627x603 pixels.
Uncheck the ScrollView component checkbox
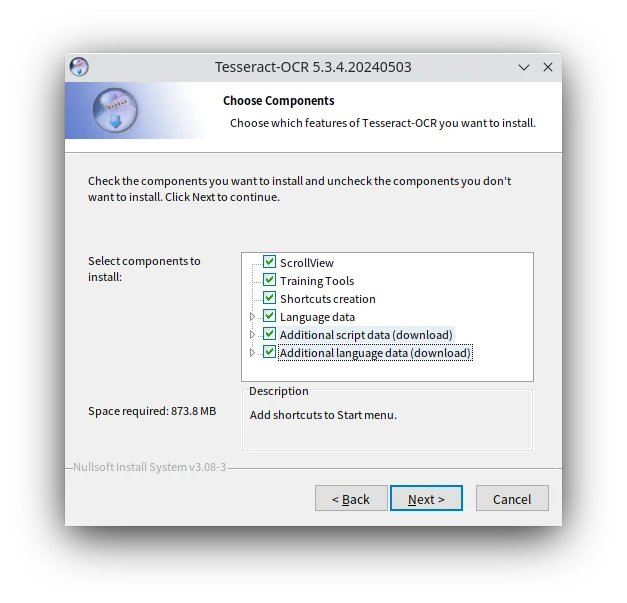(270, 262)
